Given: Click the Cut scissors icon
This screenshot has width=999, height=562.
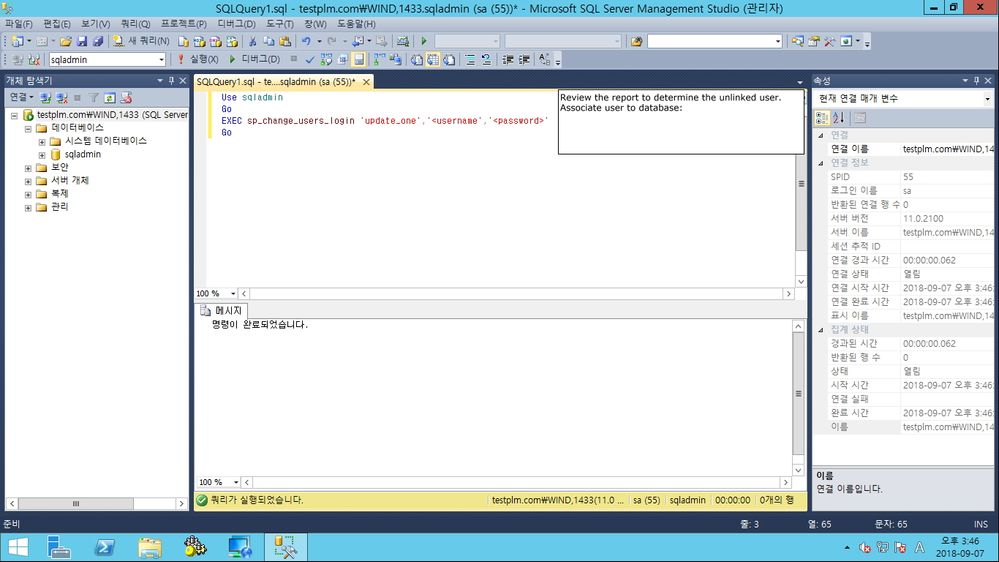Looking at the screenshot, I should (x=252, y=41).
